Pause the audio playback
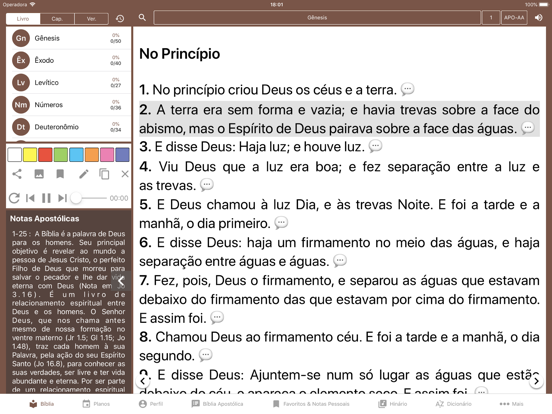Image resolution: width=552 pixels, height=414 pixels. tap(46, 198)
